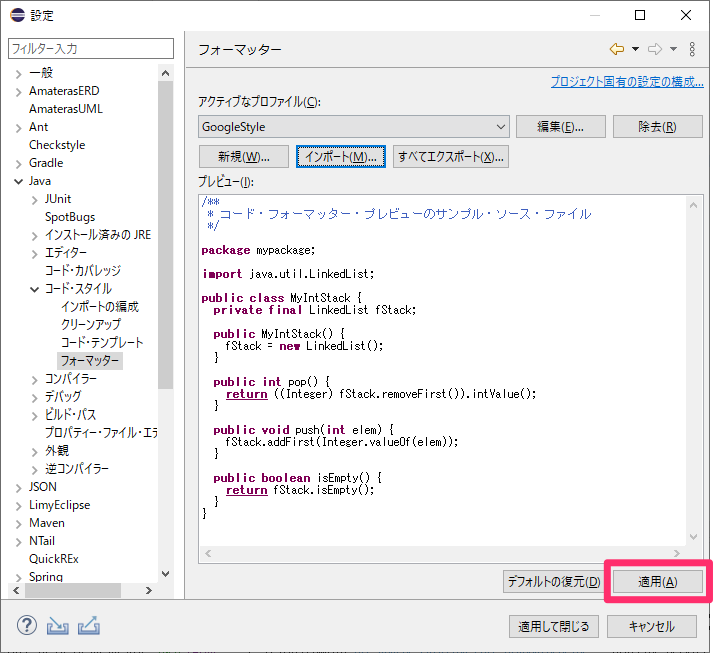Image resolution: width=713 pixels, height=653 pixels.
Task: Expand the Ant tree node
Action: [19, 128]
